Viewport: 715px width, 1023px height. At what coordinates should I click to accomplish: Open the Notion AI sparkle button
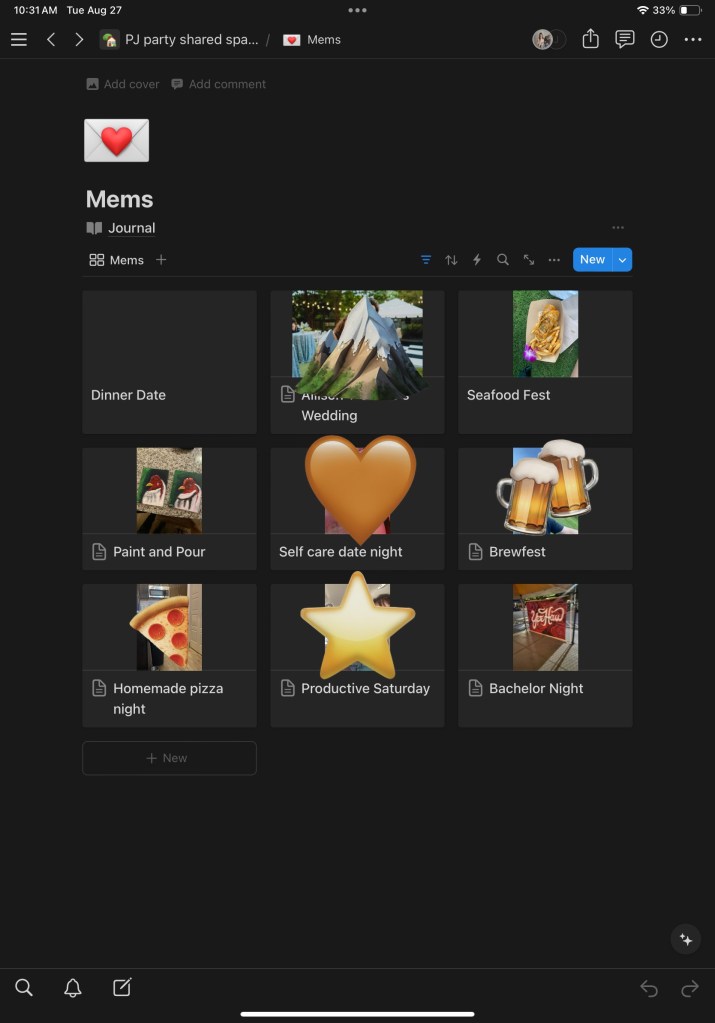click(x=686, y=939)
